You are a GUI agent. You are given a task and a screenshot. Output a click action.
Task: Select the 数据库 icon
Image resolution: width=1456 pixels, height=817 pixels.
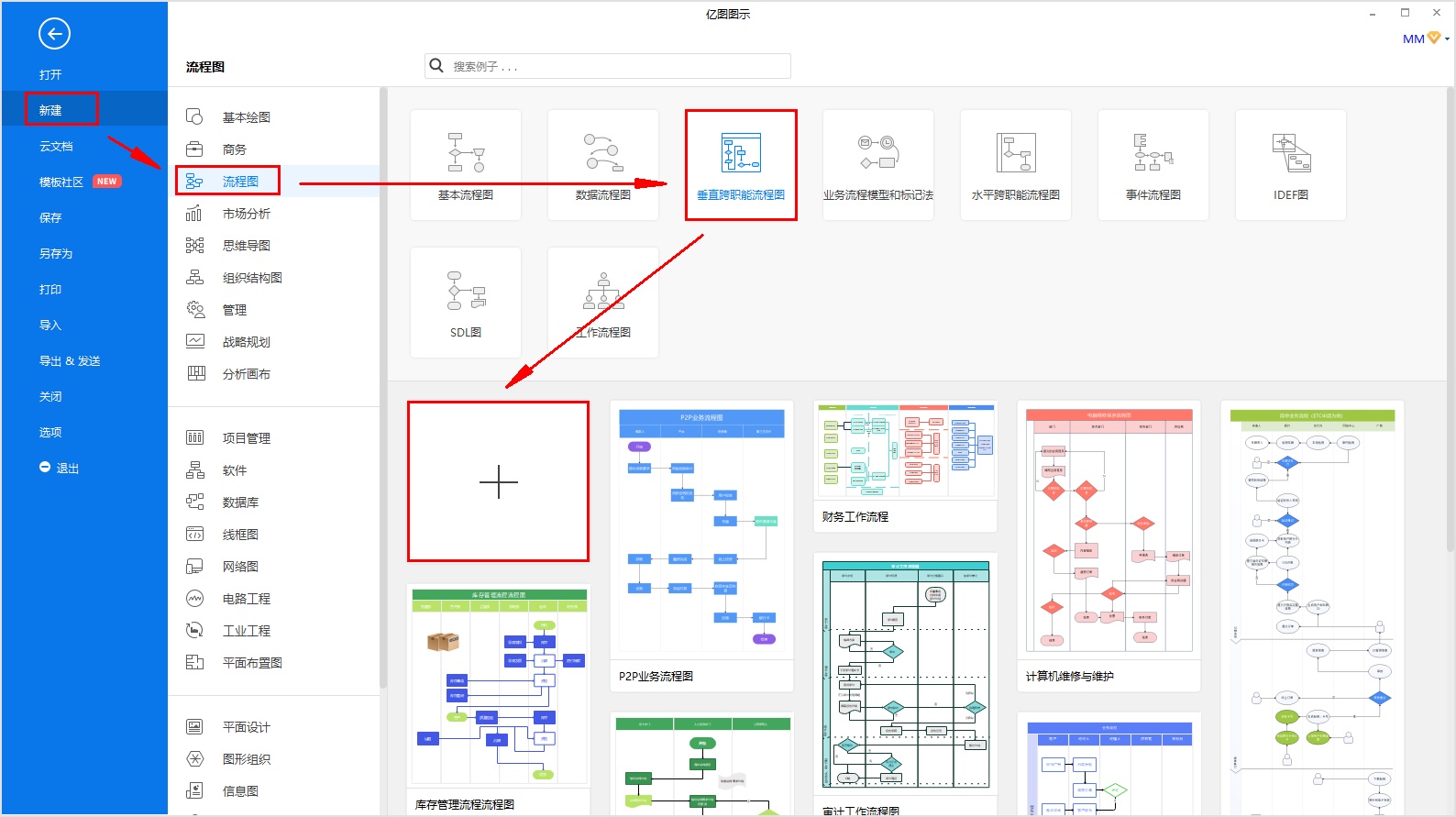(194, 502)
